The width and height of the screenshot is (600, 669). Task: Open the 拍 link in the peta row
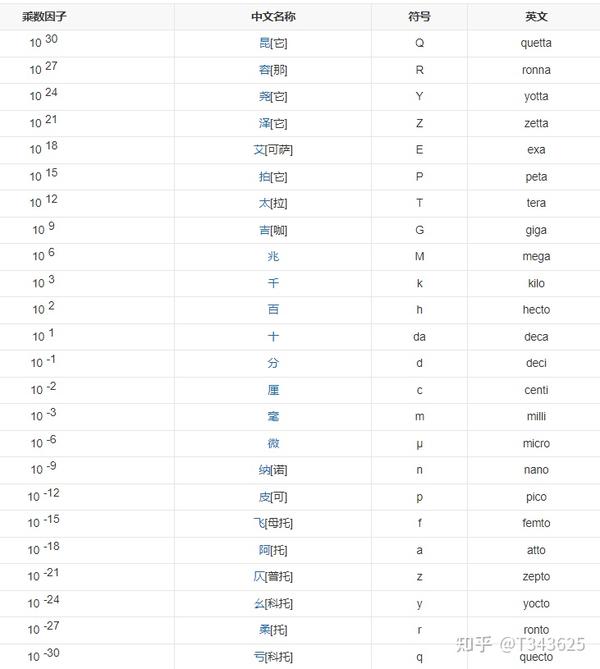tap(264, 177)
